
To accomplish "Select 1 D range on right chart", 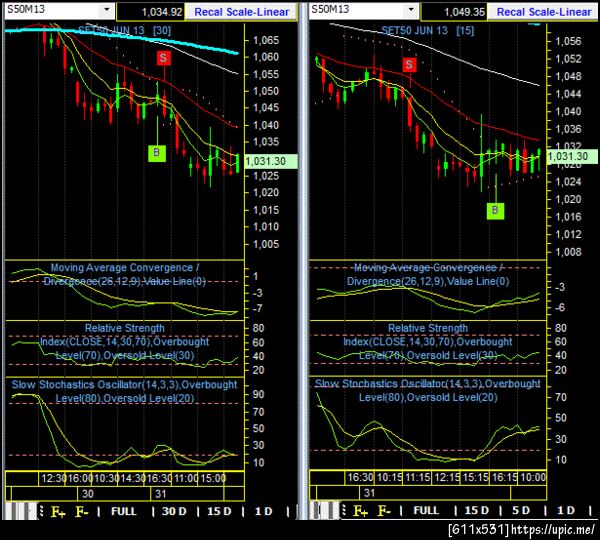I will 566,511.
